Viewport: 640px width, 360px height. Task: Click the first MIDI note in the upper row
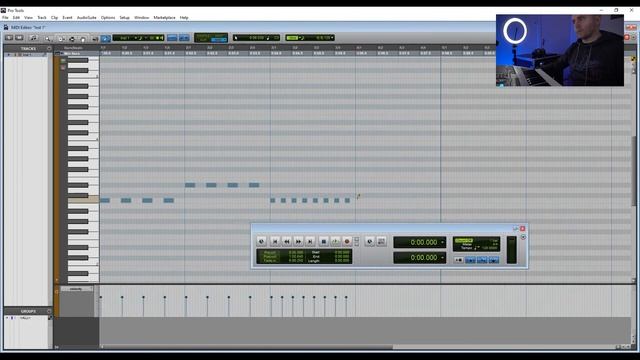click(x=190, y=185)
